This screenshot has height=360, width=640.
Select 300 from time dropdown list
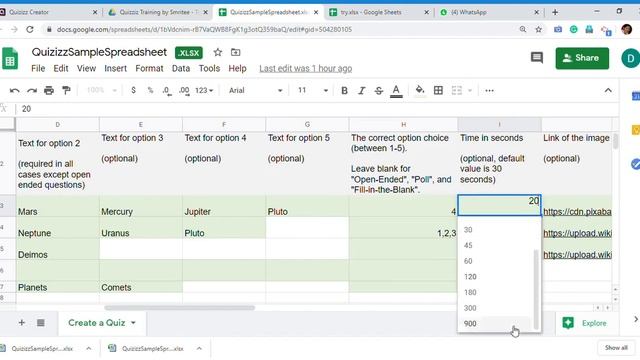pyautogui.click(x=496, y=308)
